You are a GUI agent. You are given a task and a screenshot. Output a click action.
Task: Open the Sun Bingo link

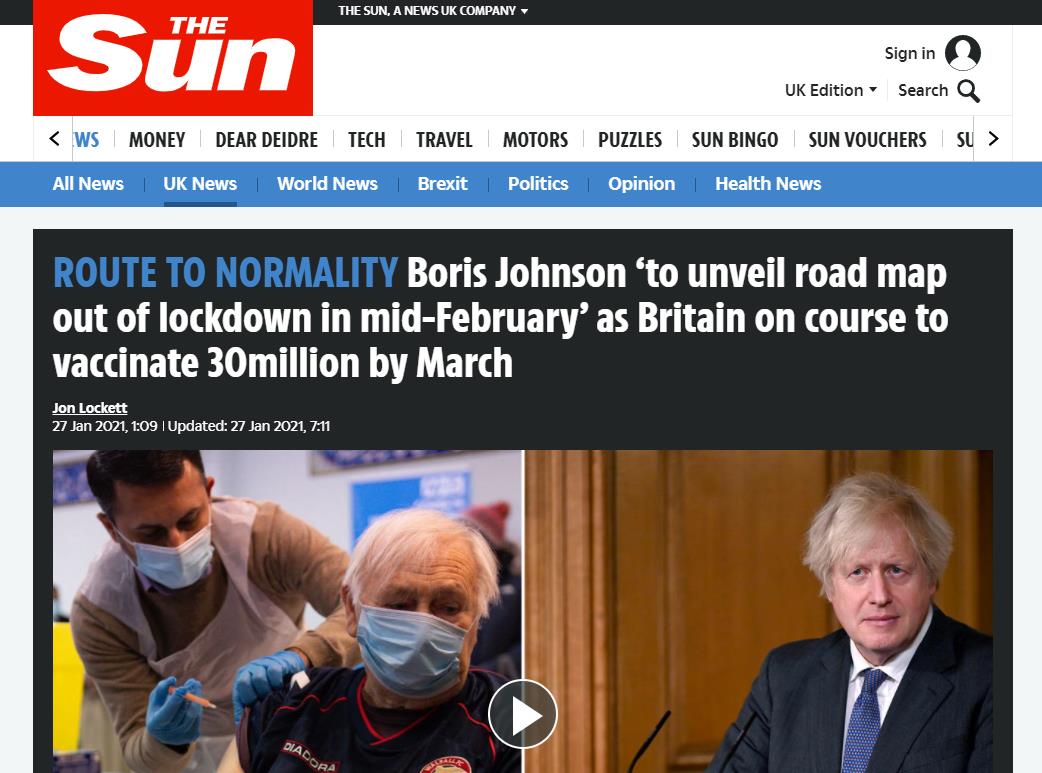[735, 140]
